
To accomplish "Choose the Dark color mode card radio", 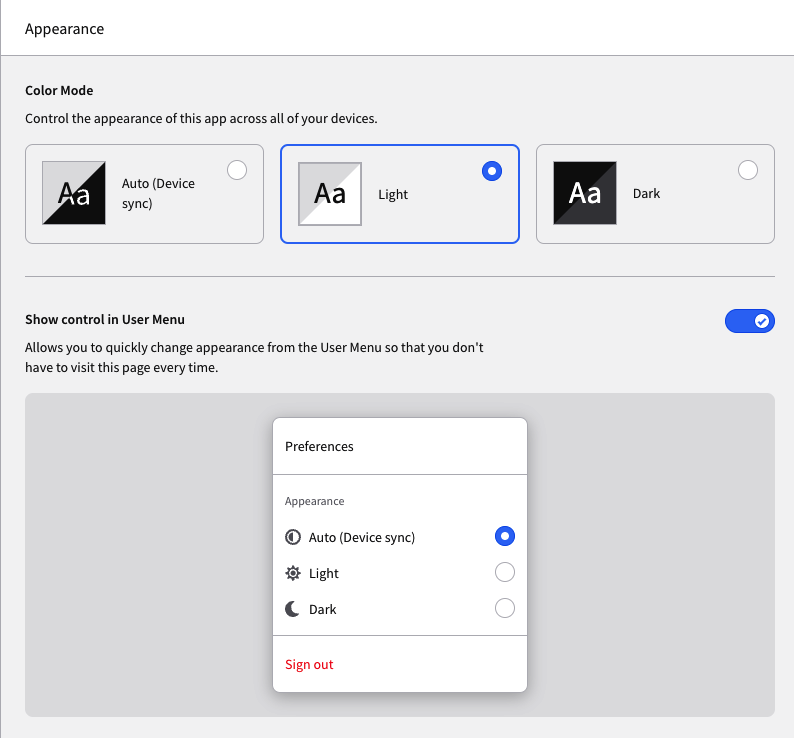I will tap(748, 170).
